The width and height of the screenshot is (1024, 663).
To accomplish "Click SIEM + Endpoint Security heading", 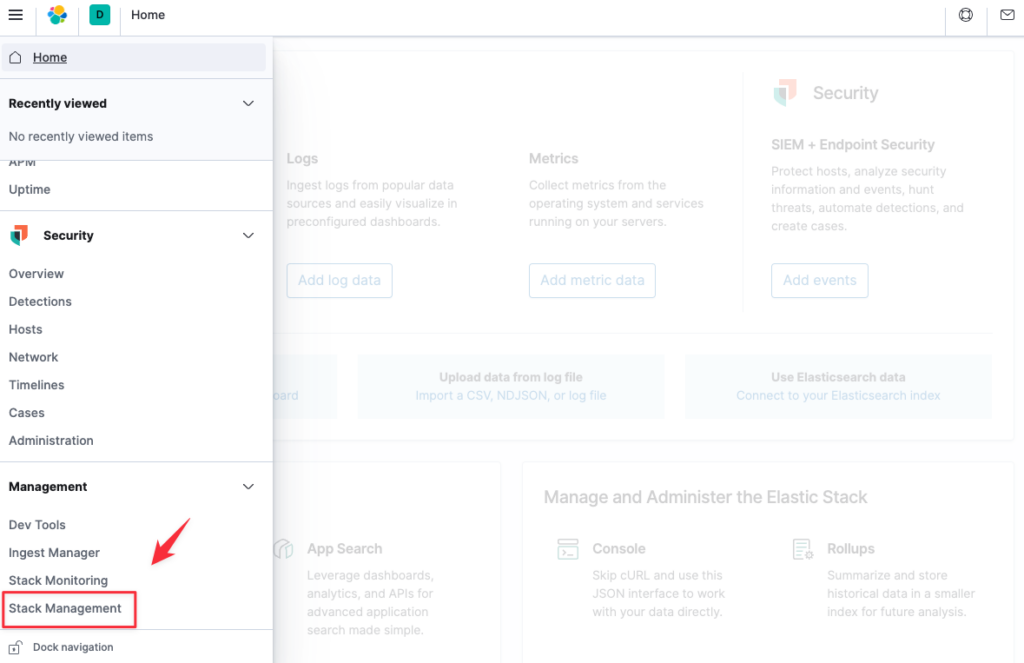I will pyautogui.click(x=853, y=144).
